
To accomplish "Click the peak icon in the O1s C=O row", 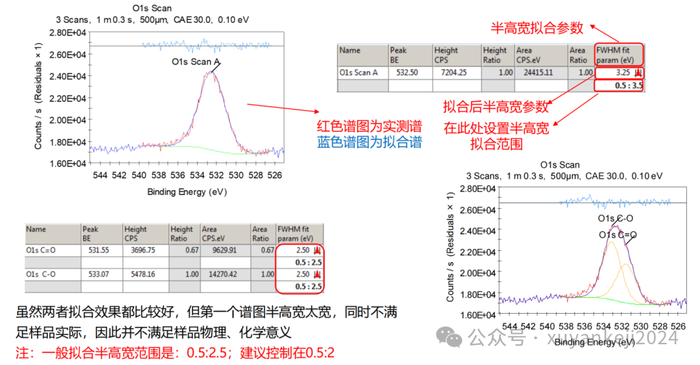I will click(317, 250).
